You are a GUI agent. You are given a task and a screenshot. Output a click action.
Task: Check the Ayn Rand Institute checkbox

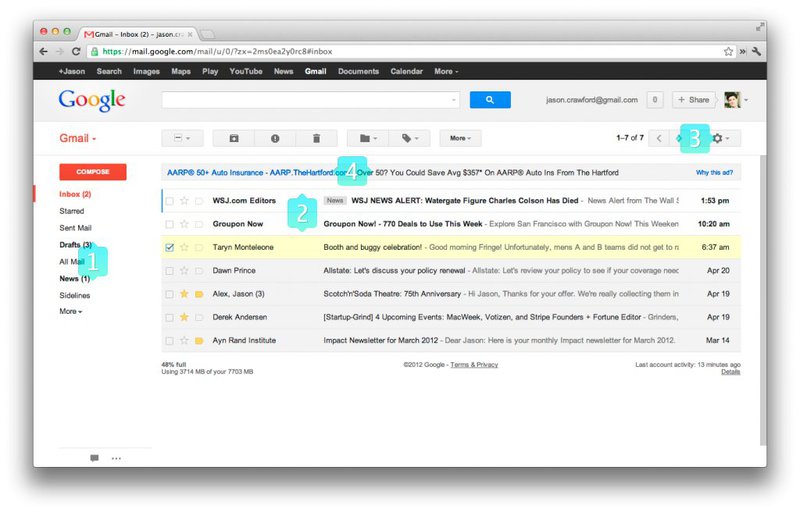coord(169,341)
